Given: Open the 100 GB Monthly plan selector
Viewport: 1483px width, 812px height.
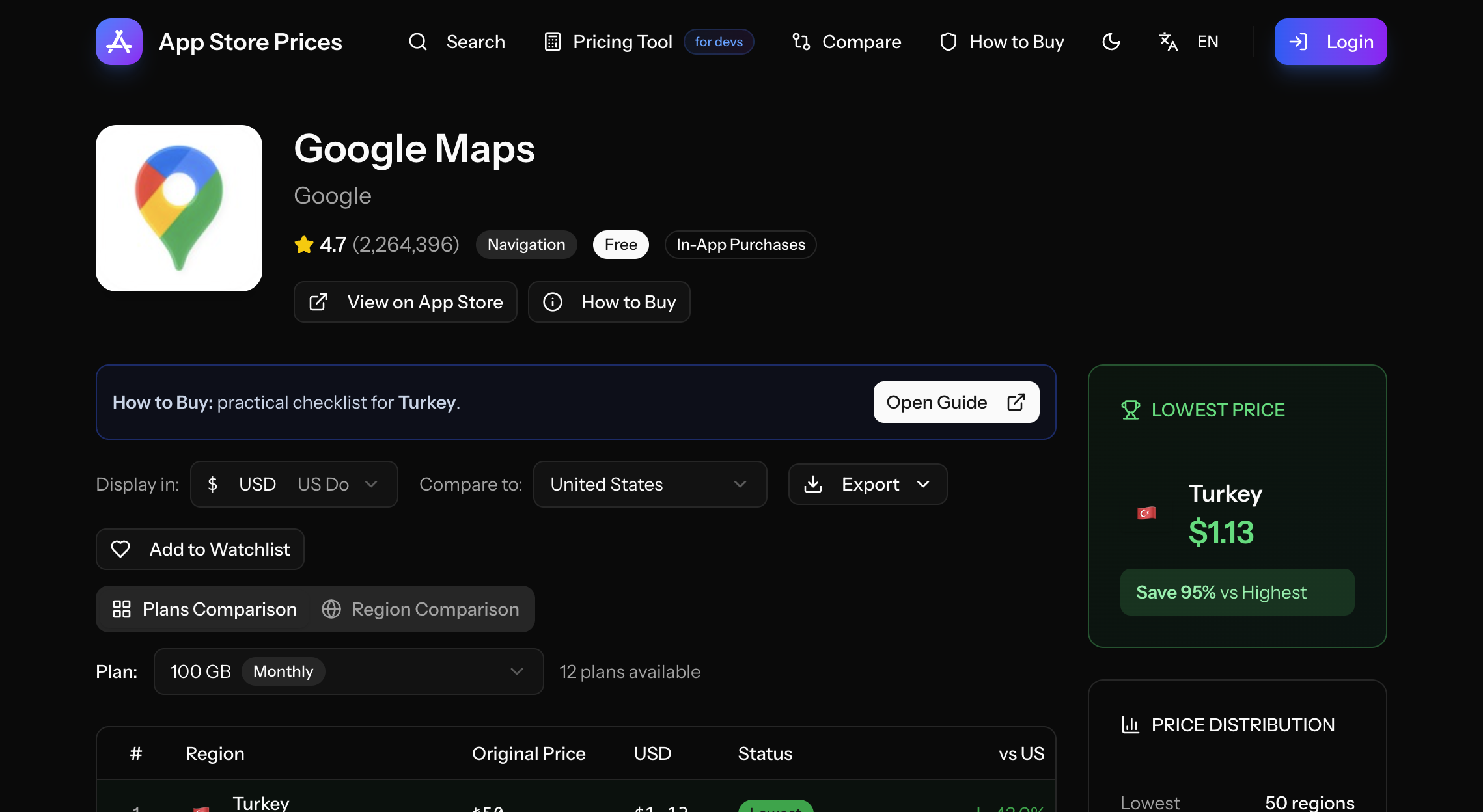Looking at the screenshot, I should click(348, 671).
